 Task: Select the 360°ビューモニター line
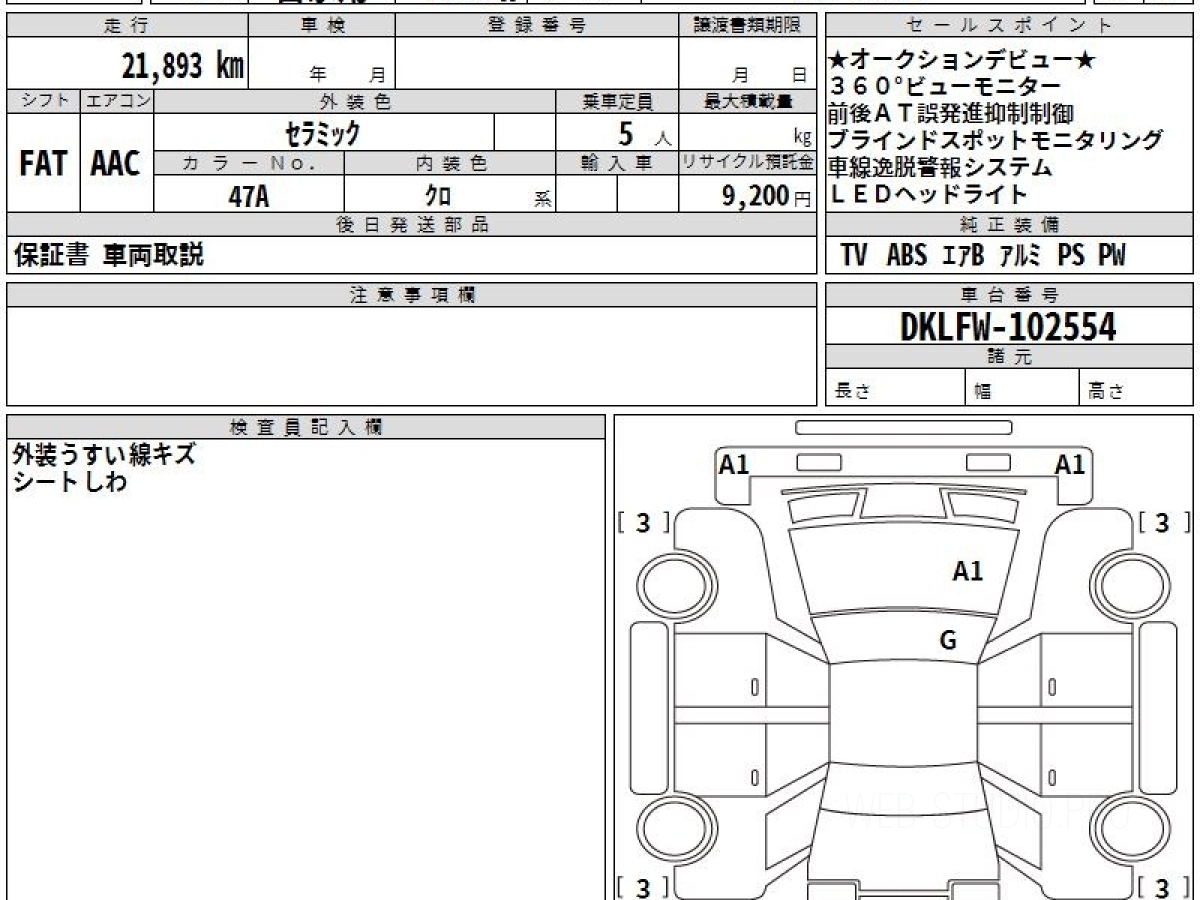[x=945, y=87]
